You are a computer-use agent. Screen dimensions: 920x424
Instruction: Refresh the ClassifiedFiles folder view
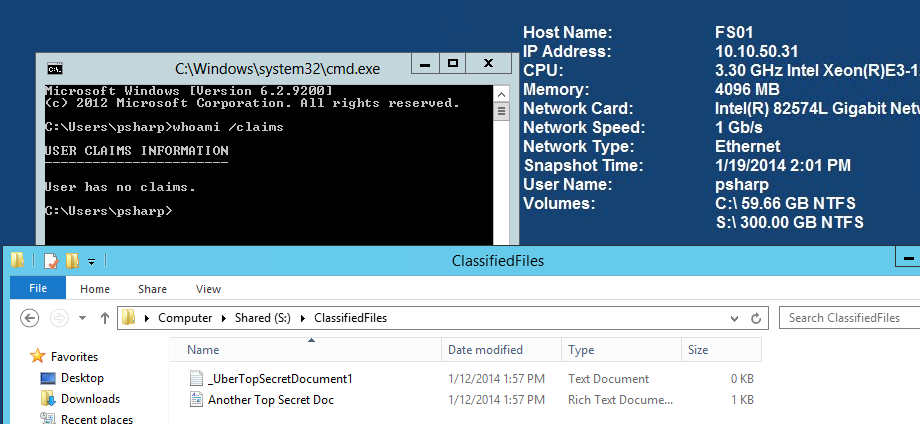[x=758, y=318]
